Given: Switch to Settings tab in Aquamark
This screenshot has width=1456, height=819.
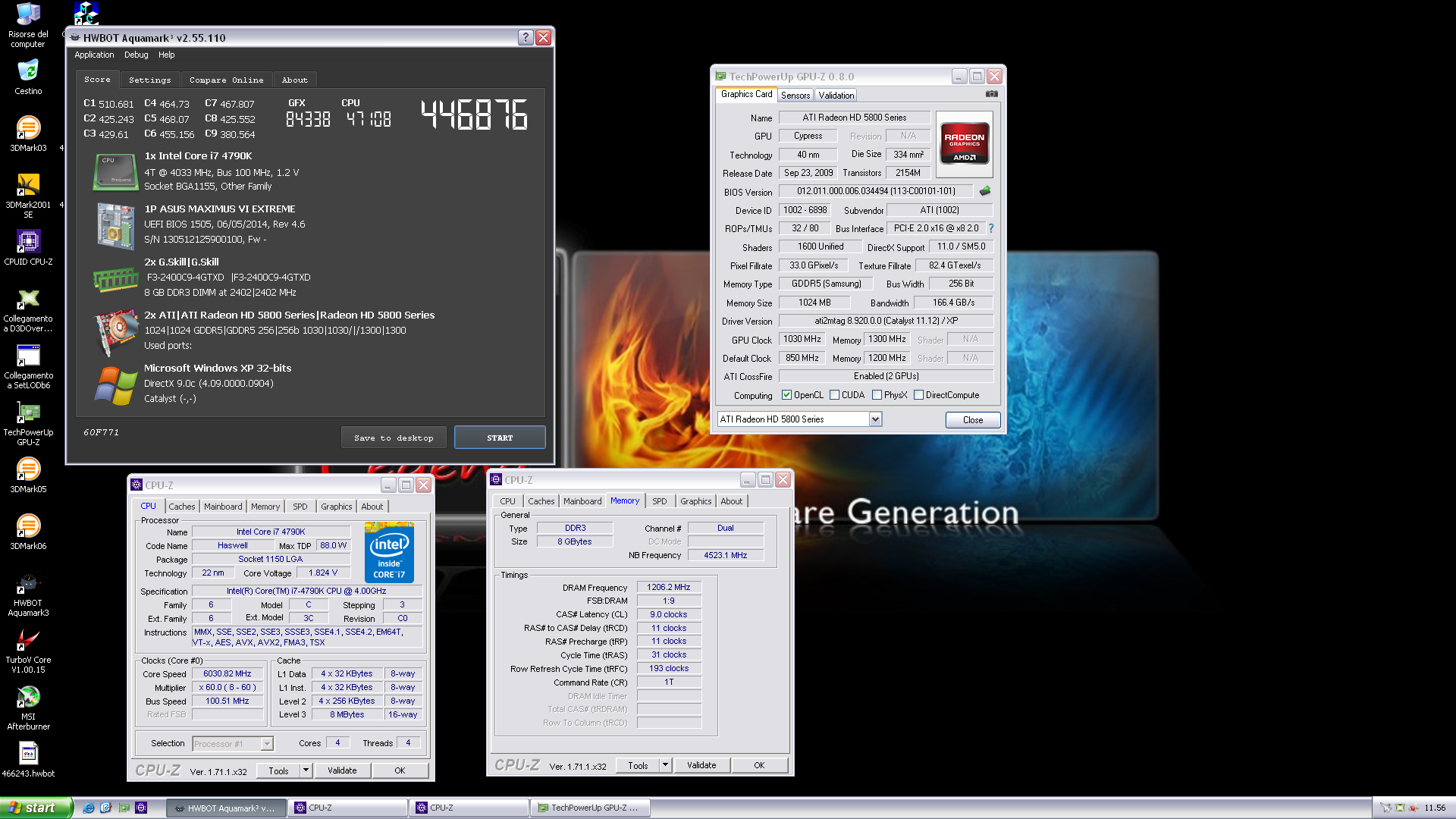Looking at the screenshot, I should point(150,80).
